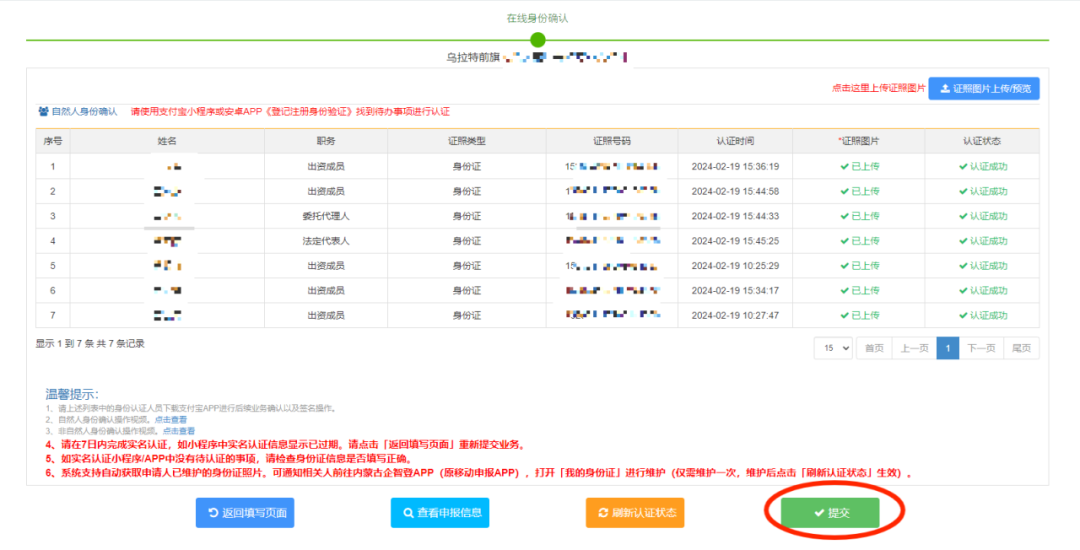This screenshot has width=1080, height=550.
Task: Click the 证照类型 column header
Action: (467, 141)
